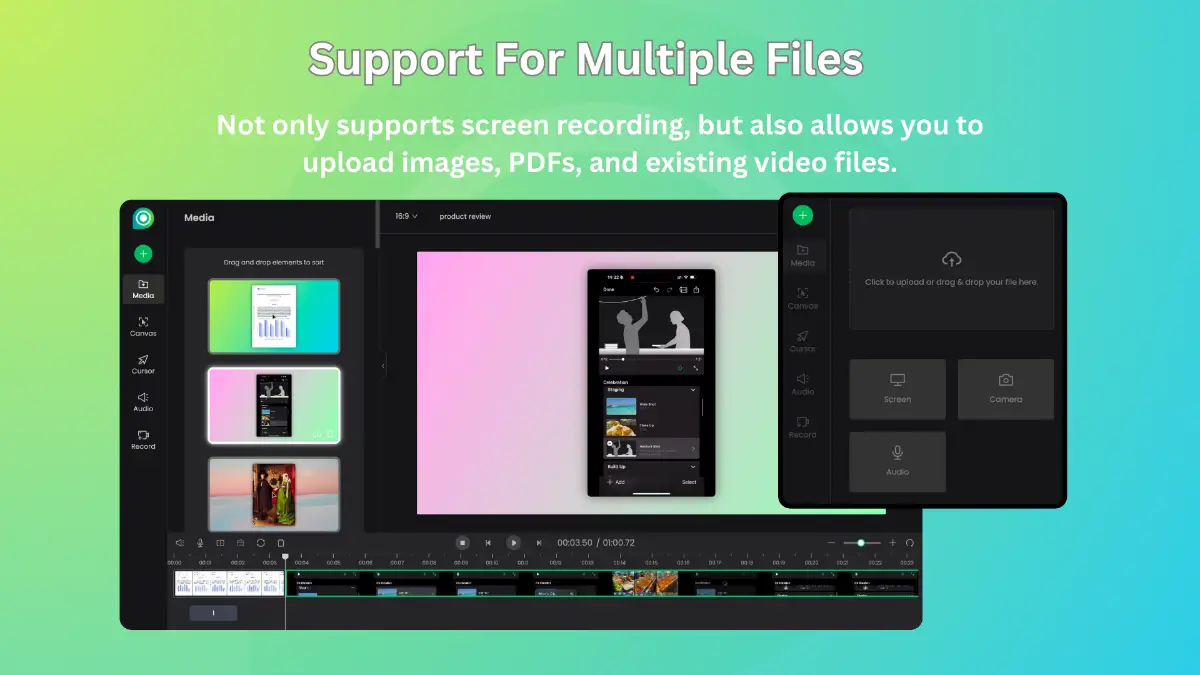Toggle the speaker mute icon above timeline

(180, 543)
